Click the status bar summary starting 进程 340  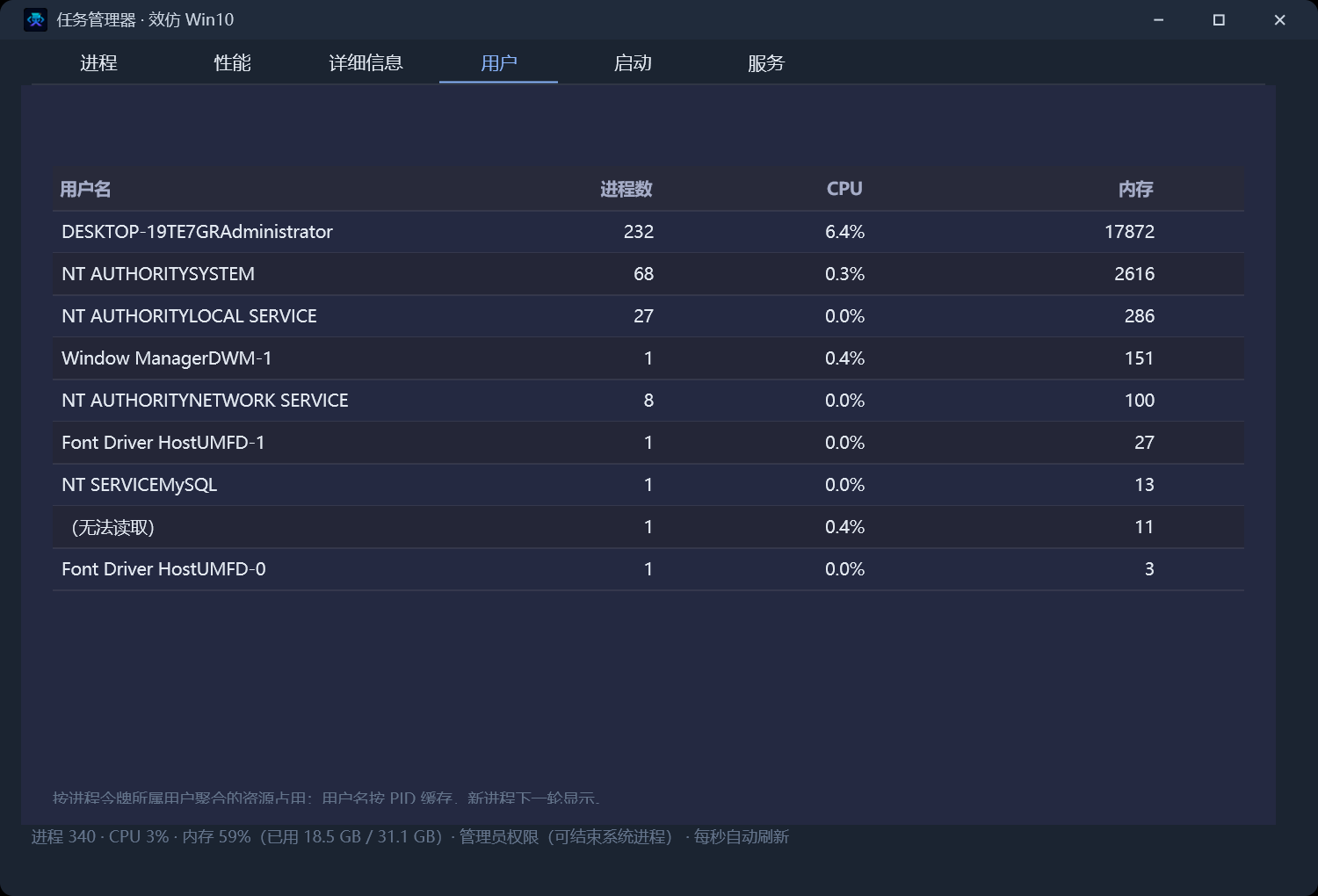point(410,837)
